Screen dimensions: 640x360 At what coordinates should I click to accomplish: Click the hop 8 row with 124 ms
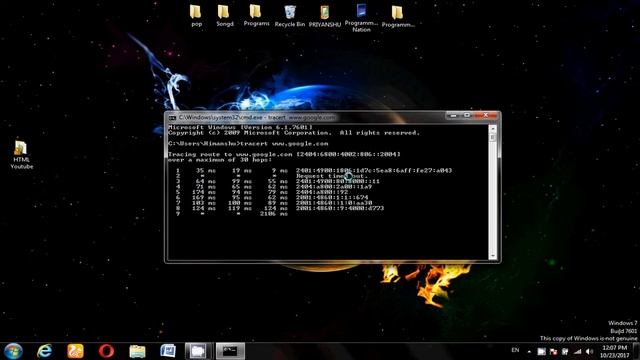point(280,208)
